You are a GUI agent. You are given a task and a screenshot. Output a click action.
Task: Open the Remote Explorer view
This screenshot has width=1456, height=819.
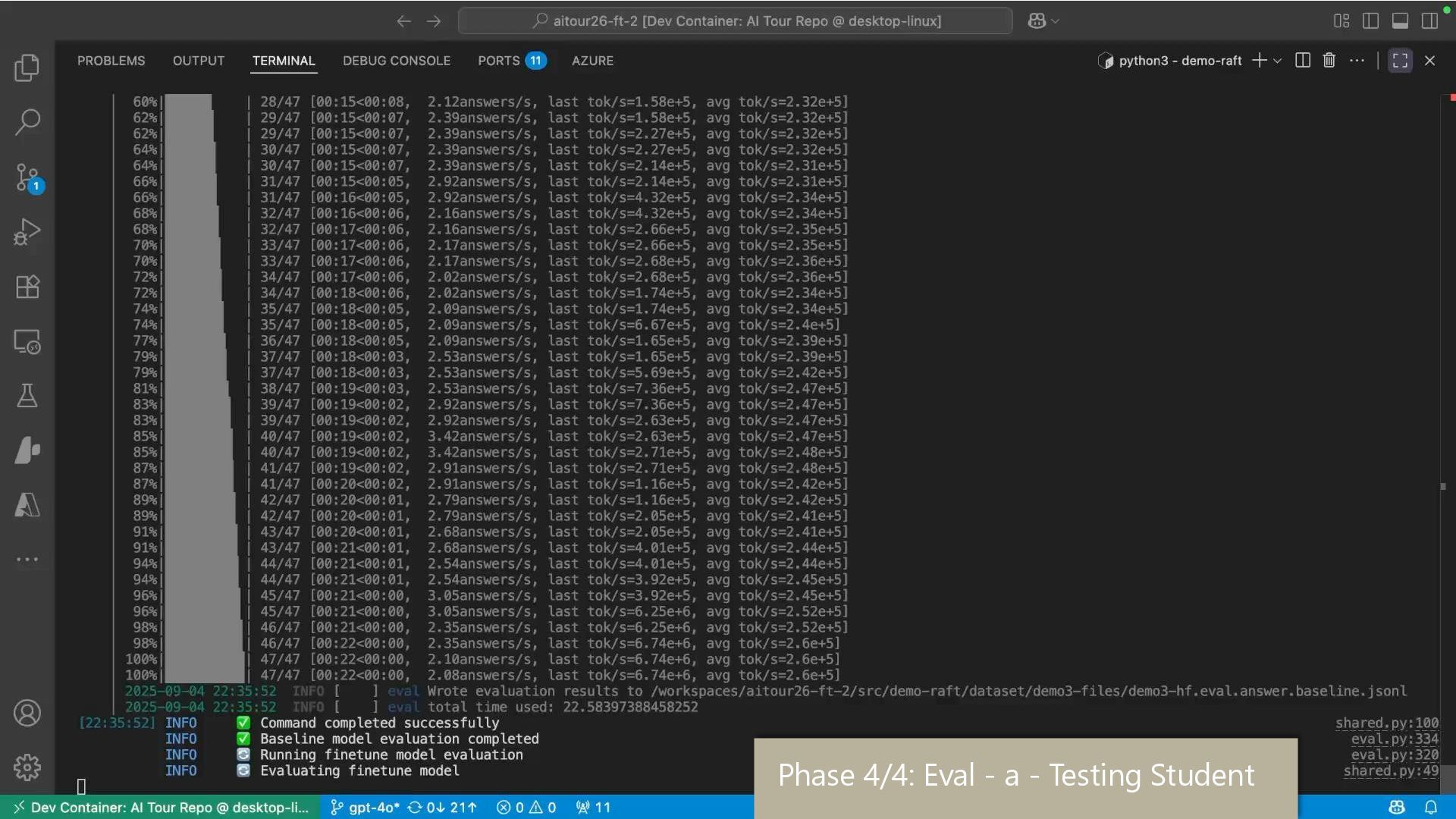(x=27, y=342)
